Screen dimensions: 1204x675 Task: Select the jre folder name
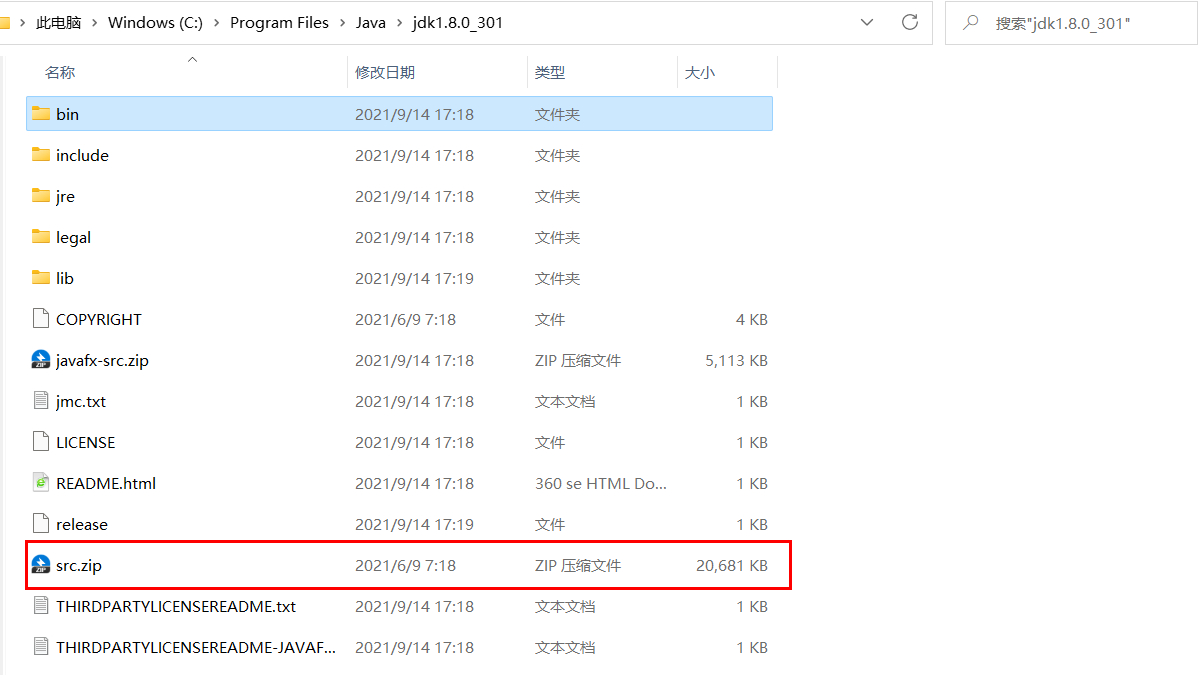[x=65, y=196]
